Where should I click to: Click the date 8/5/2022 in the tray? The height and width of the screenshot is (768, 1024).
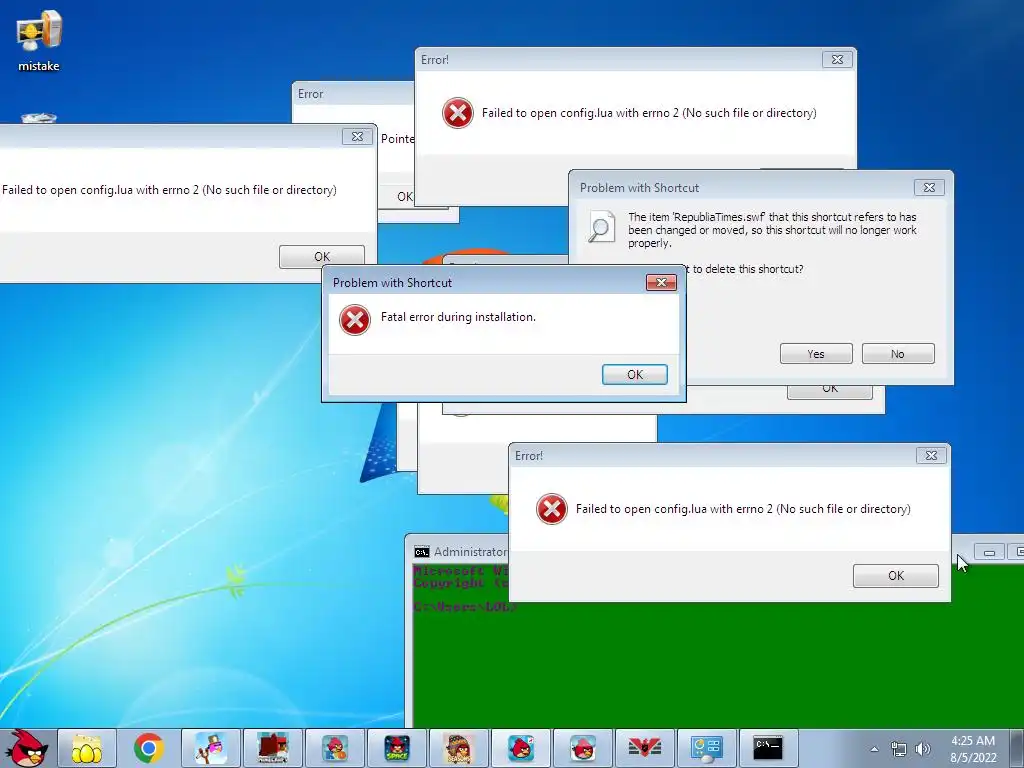pyautogui.click(x=973, y=758)
